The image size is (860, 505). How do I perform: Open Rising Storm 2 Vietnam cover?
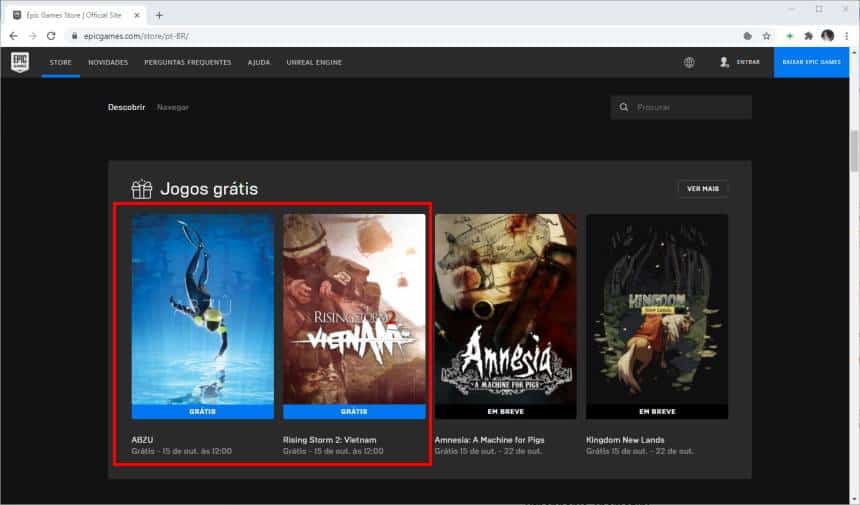tap(354, 309)
